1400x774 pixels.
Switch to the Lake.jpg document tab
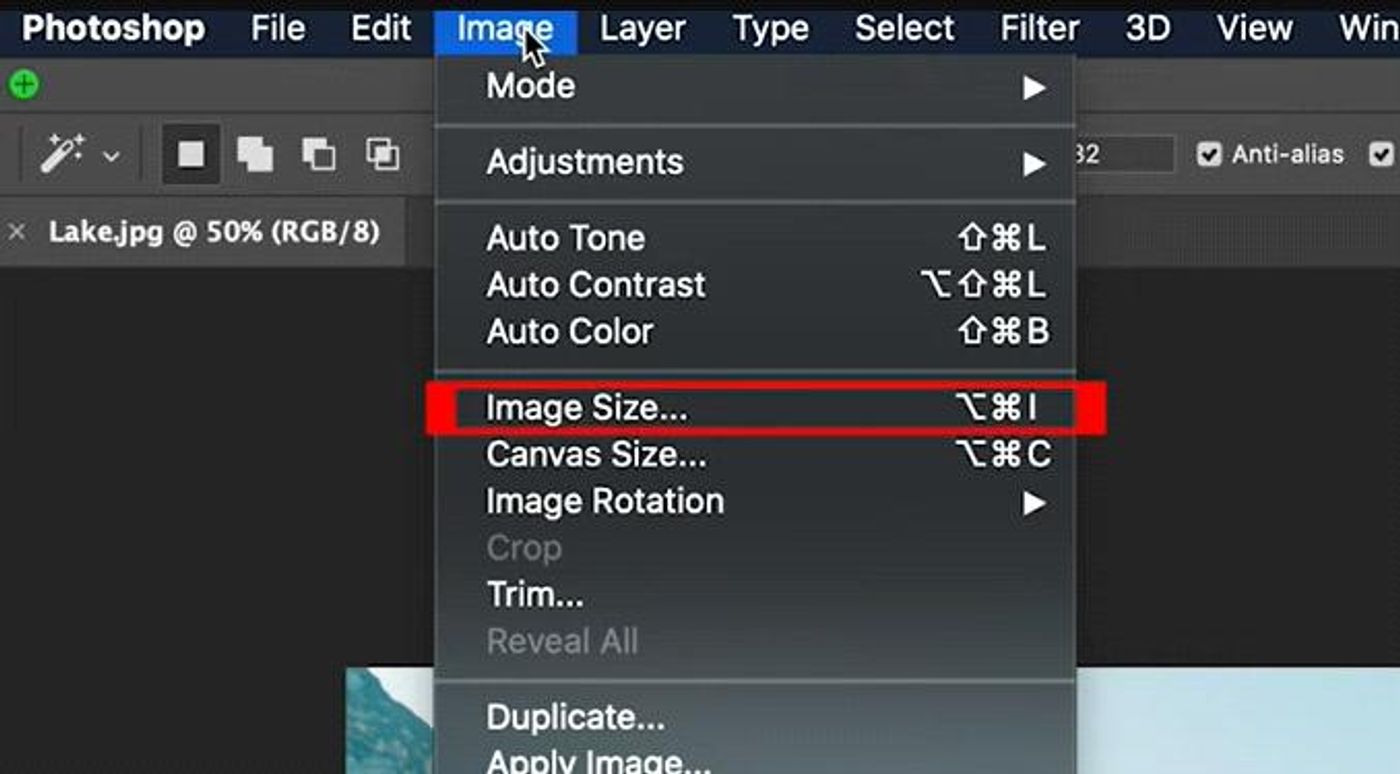pos(214,233)
